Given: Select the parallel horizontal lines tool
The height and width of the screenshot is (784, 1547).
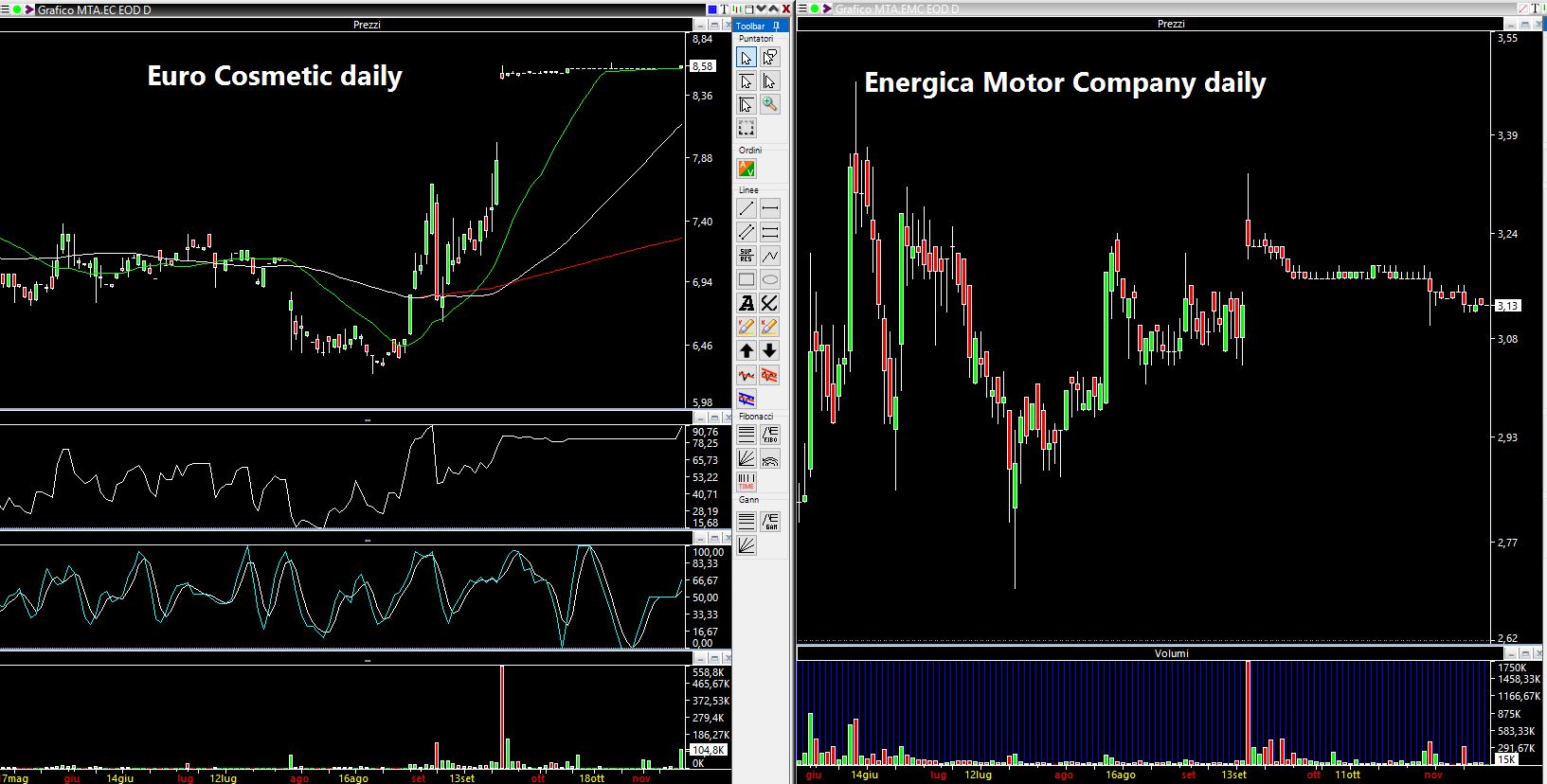Looking at the screenshot, I should tap(770, 232).
